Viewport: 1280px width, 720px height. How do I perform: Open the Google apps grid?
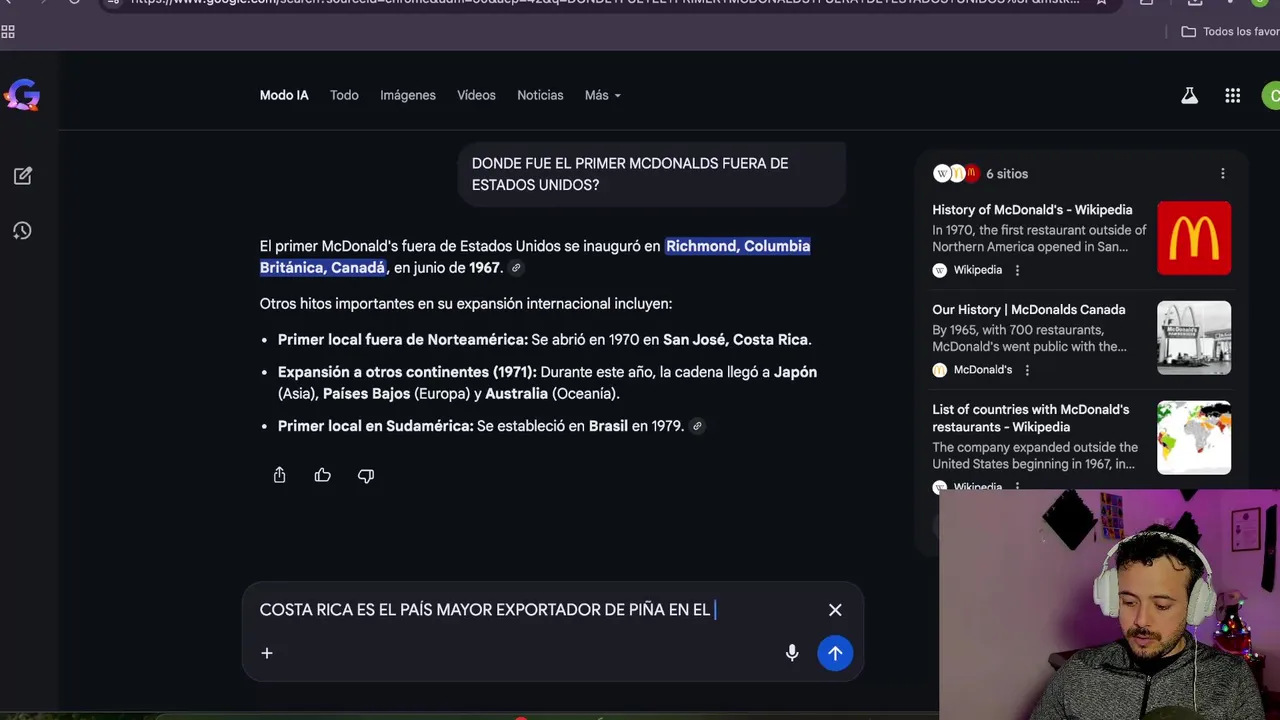(x=1232, y=96)
